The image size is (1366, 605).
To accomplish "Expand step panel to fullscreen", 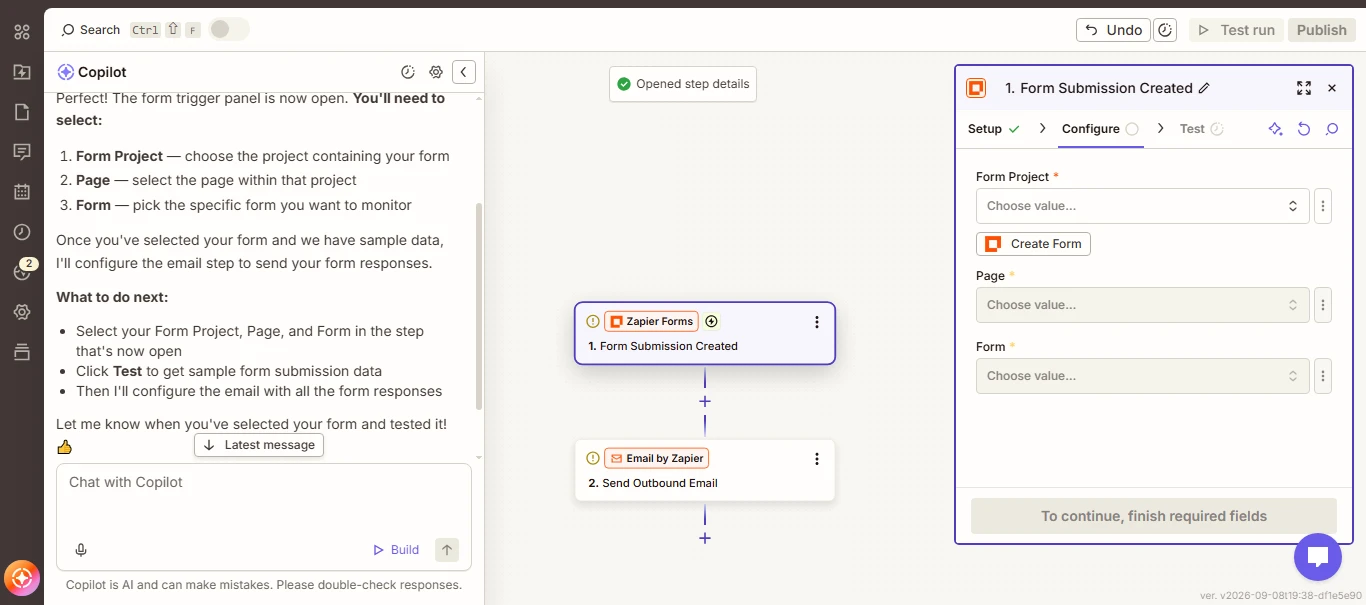I will click(1304, 88).
